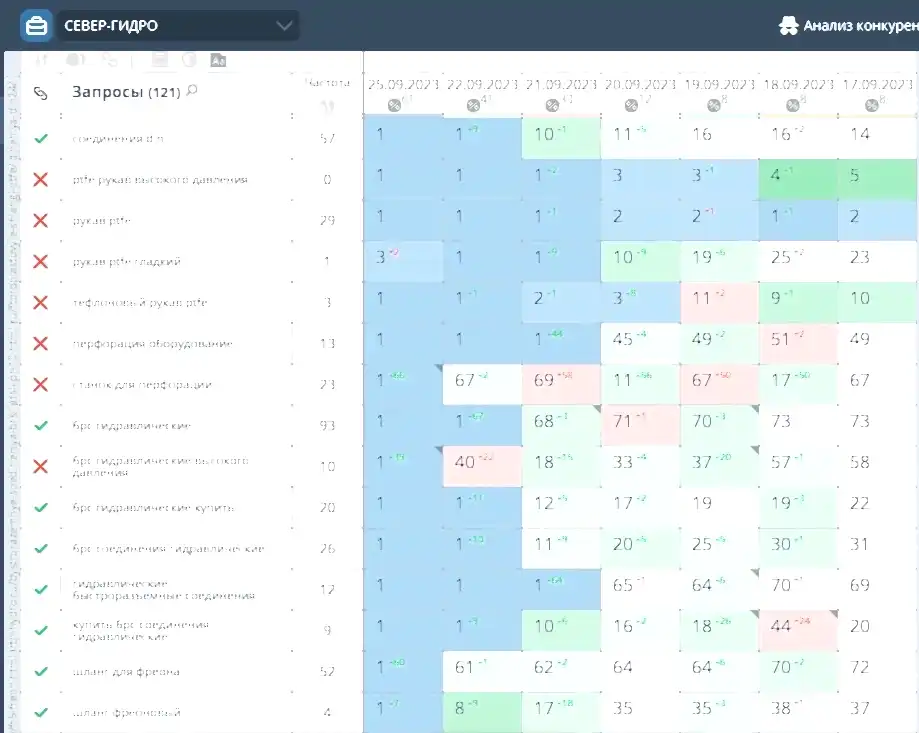The height and width of the screenshot is (733, 919).
Task: Click the Aa text toolbar icon
Action: [x=218, y=60]
